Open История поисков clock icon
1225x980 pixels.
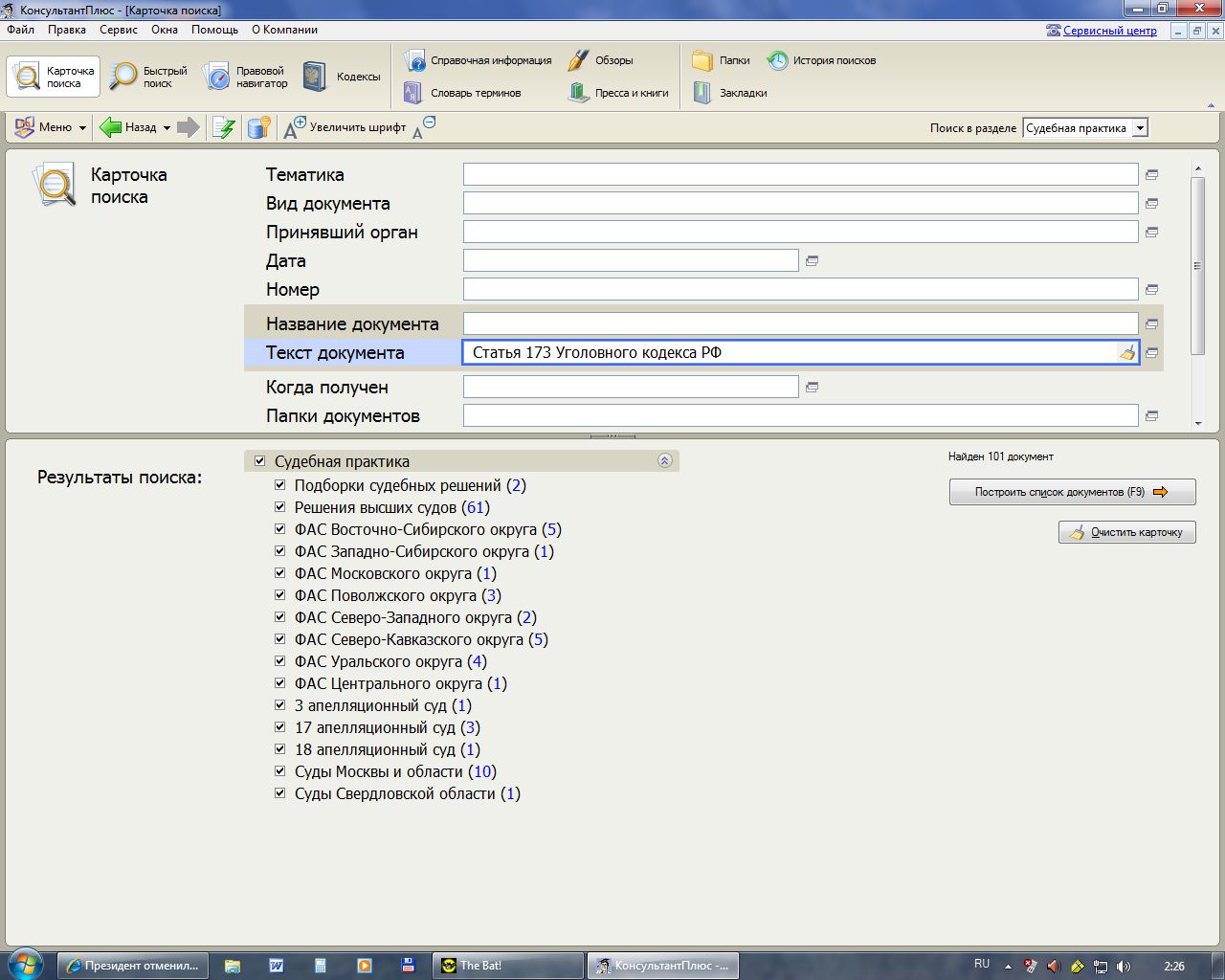777,60
